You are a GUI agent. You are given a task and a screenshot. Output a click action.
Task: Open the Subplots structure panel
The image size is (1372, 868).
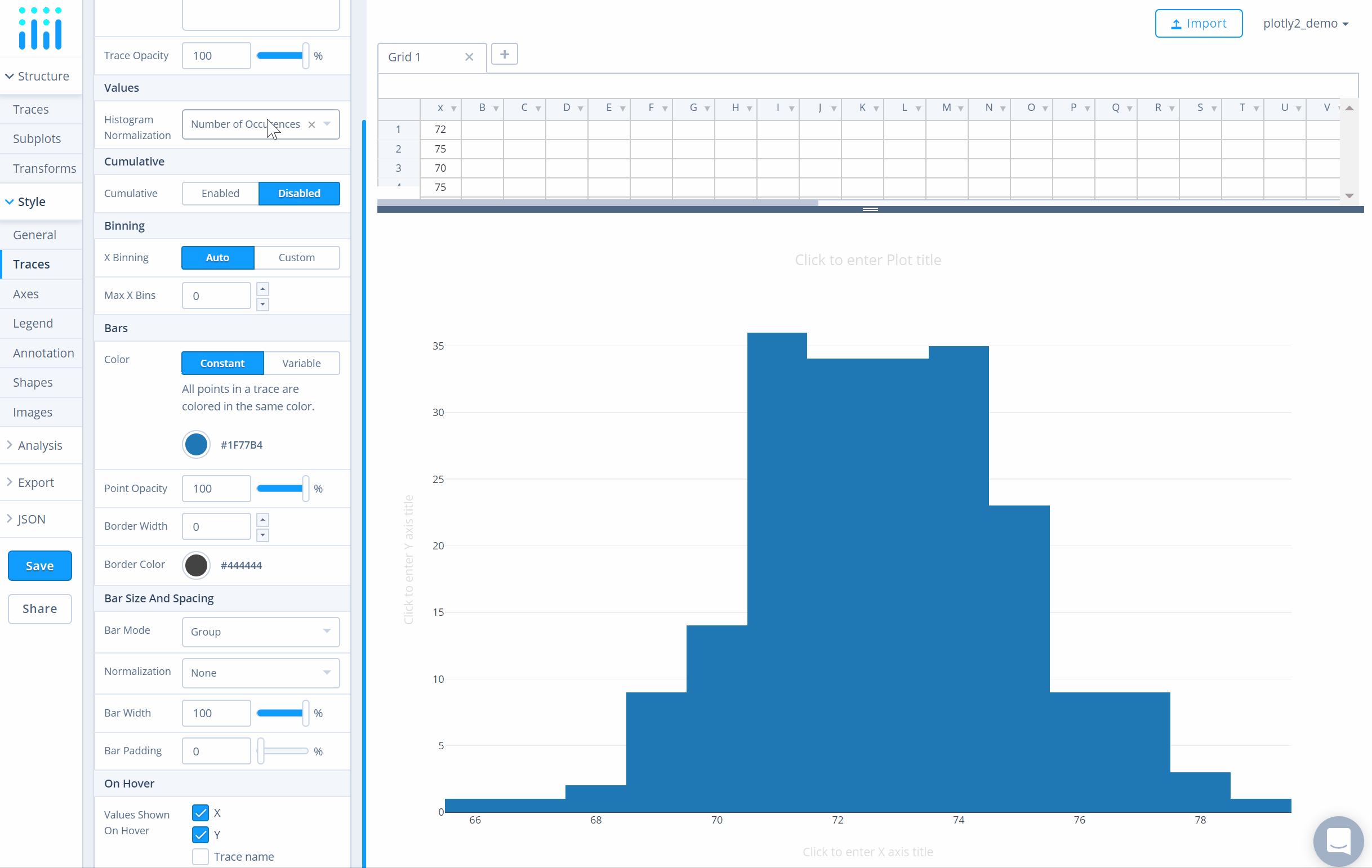tap(37, 138)
